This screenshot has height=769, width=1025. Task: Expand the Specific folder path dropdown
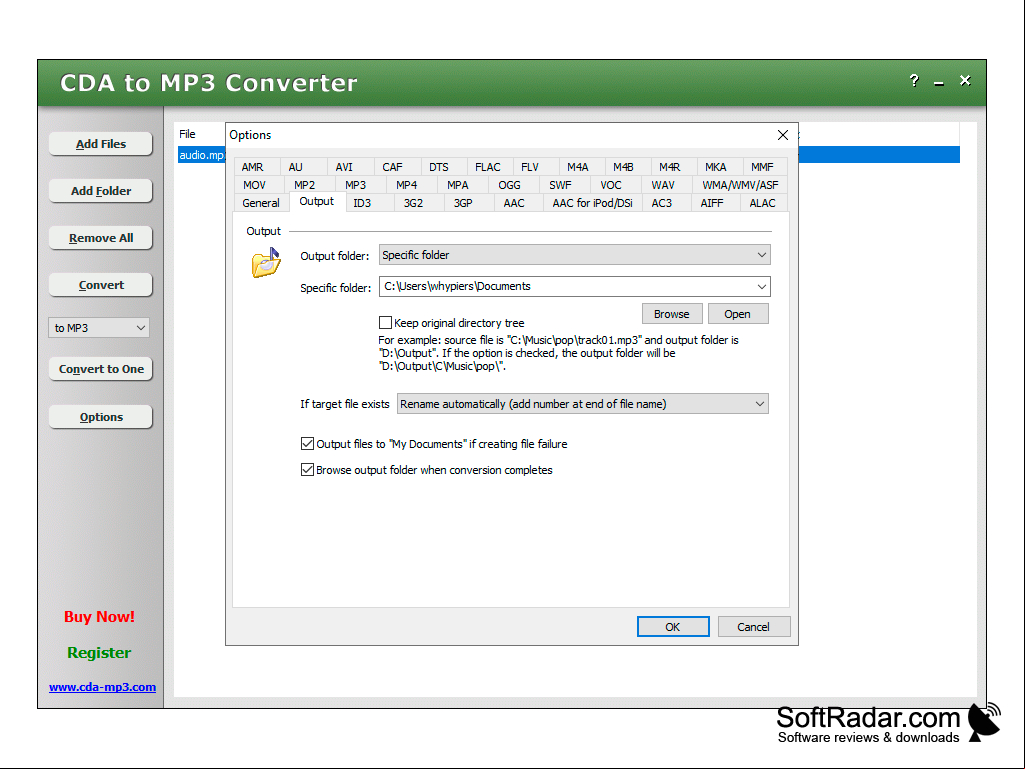pos(762,286)
